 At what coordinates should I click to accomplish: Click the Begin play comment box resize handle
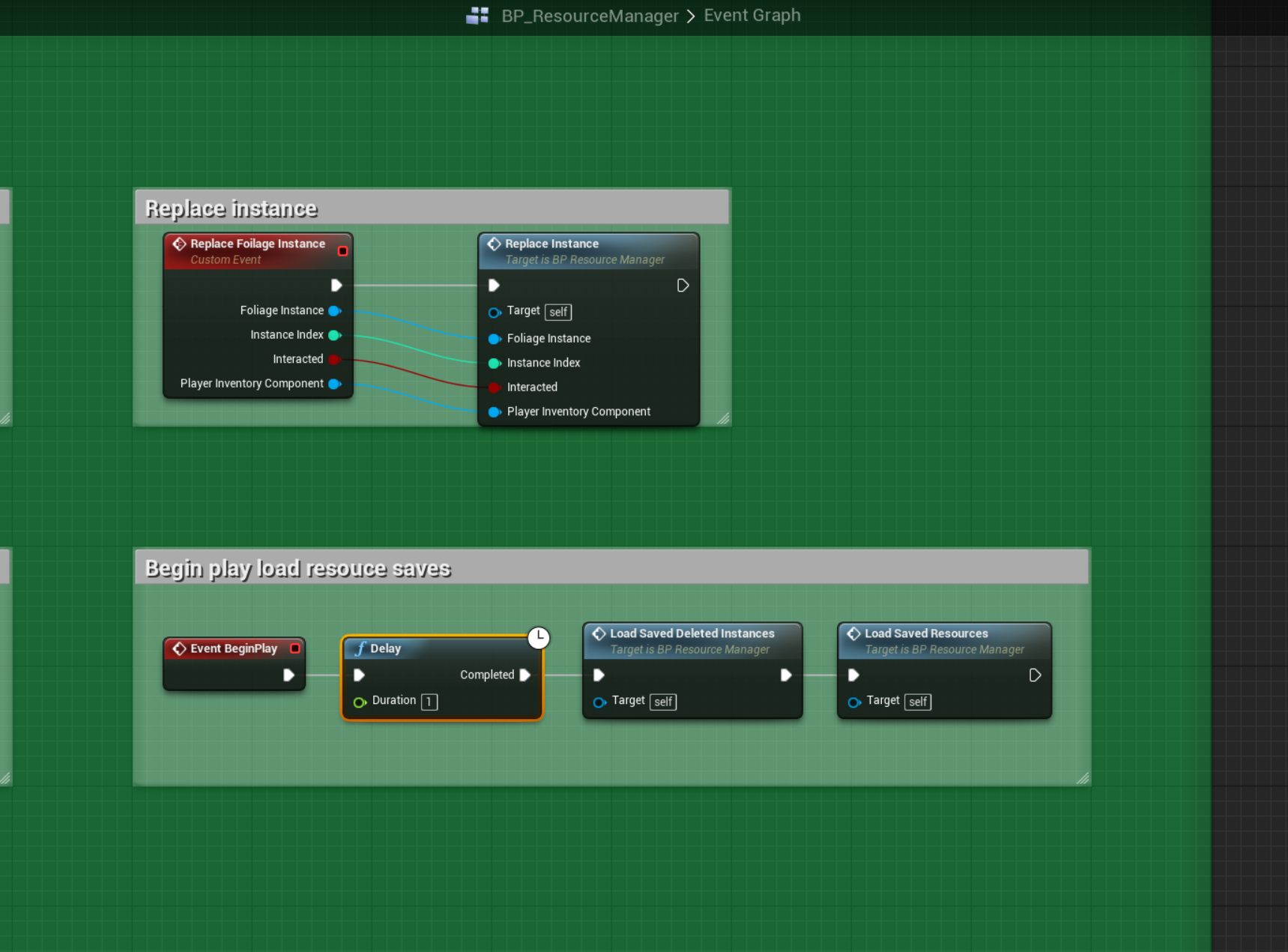(1083, 778)
